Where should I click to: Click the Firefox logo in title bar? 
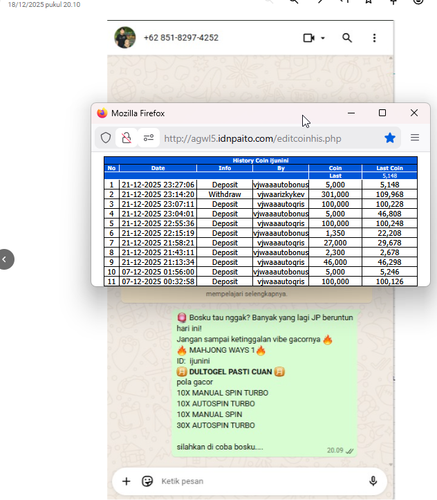pyautogui.click(x=102, y=113)
